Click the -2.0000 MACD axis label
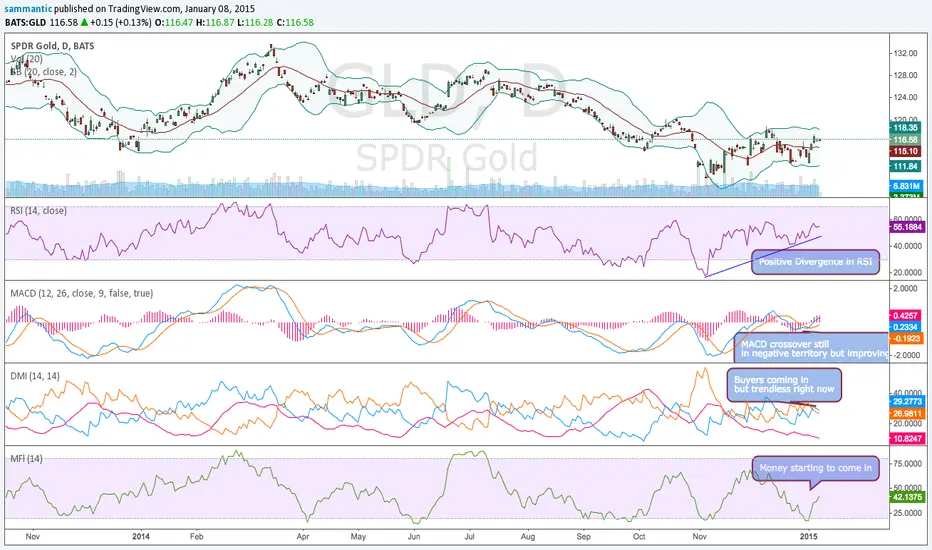Screen dimensions: 932x550 (904, 355)
